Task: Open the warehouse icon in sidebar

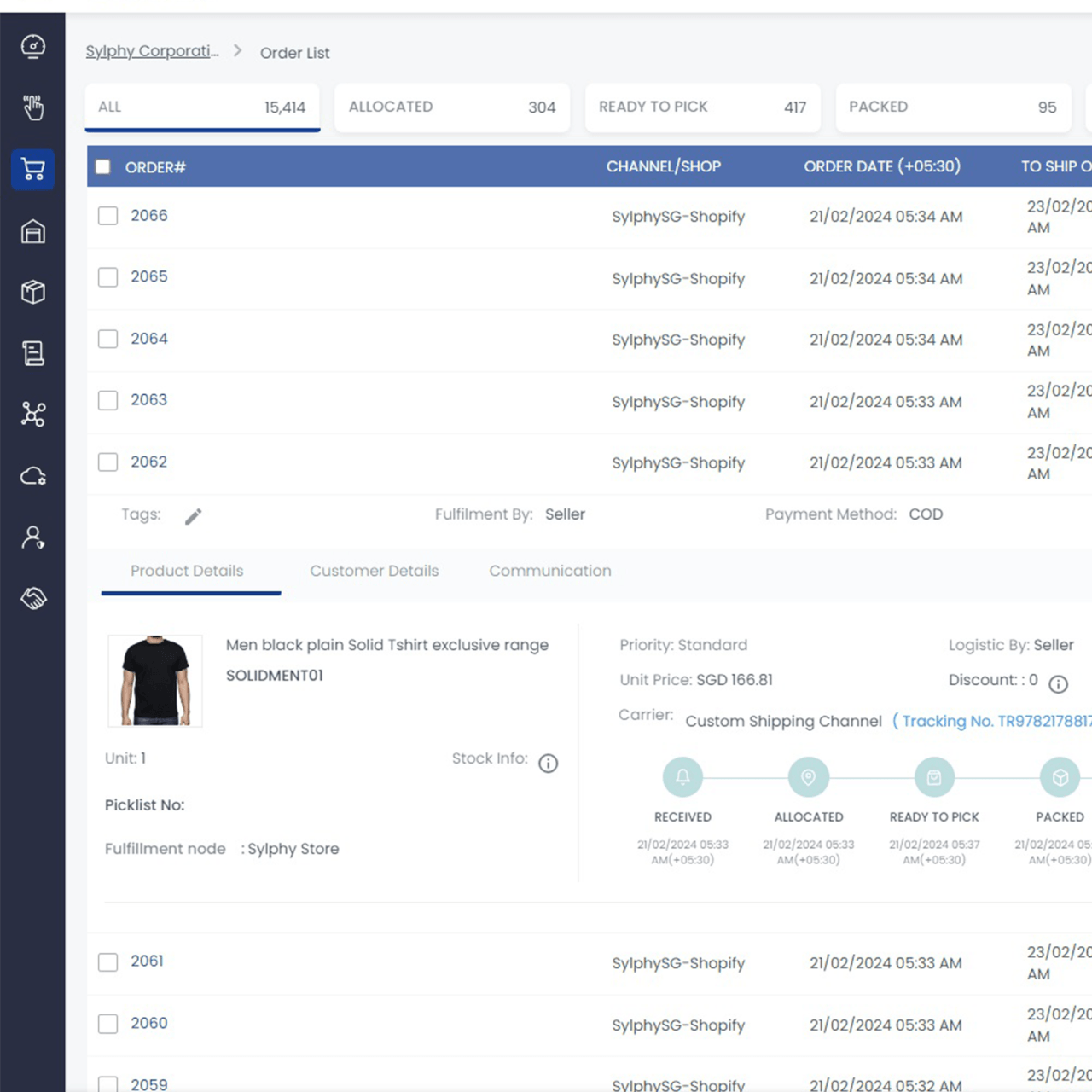Action: [x=32, y=231]
